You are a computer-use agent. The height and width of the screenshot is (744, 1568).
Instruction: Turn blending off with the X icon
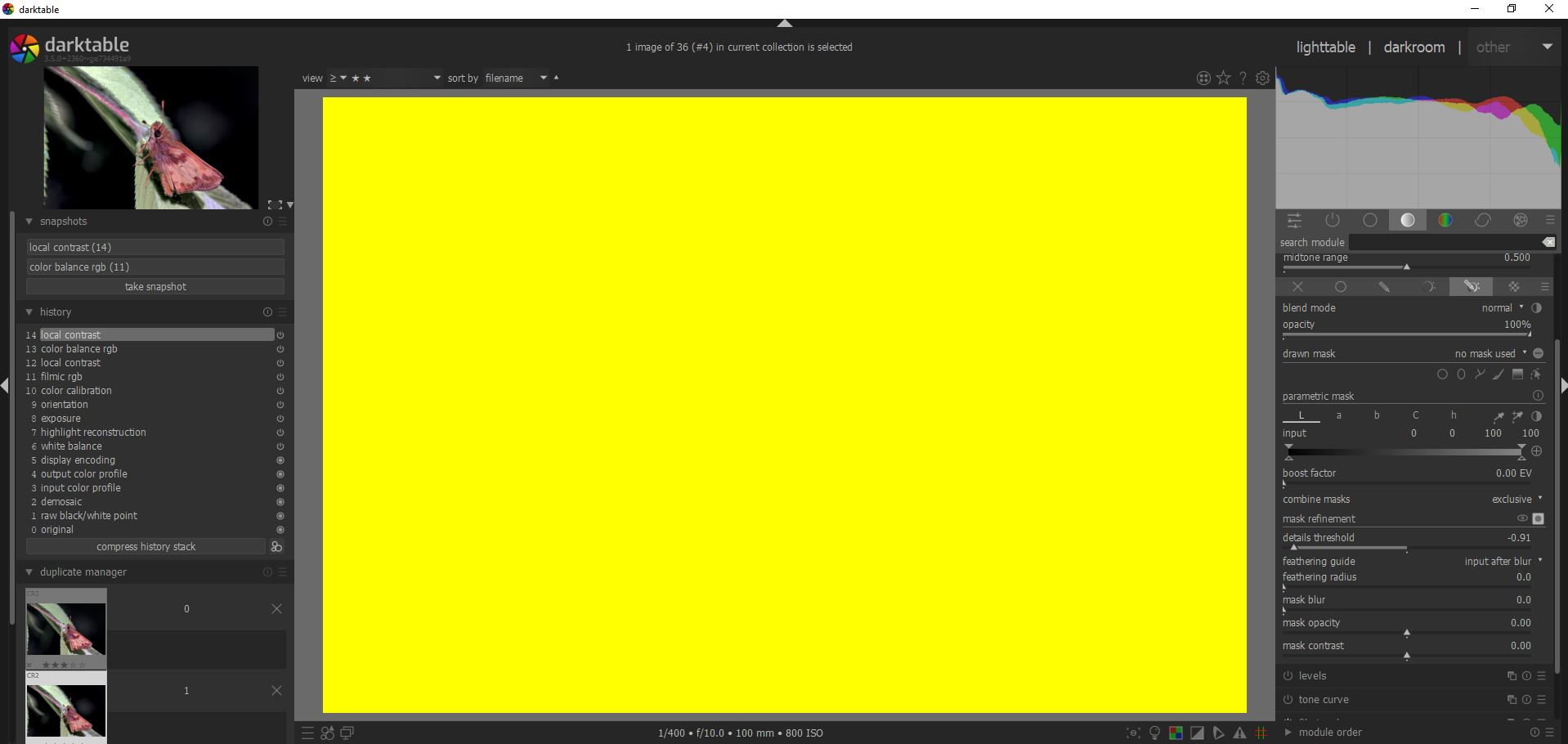coord(1298,287)
